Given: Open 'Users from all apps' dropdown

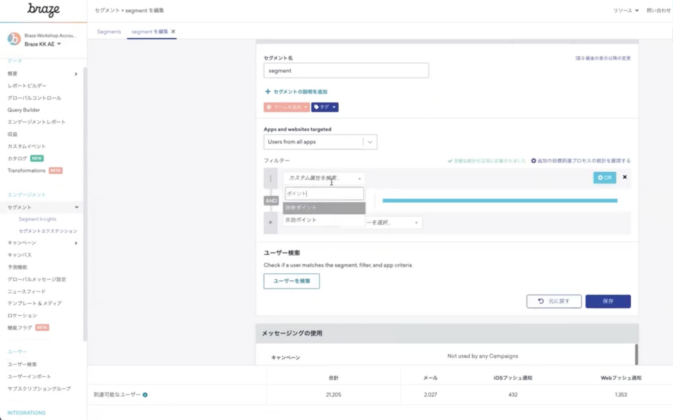Looking at the screenshot, I should (x=313, y=143).
